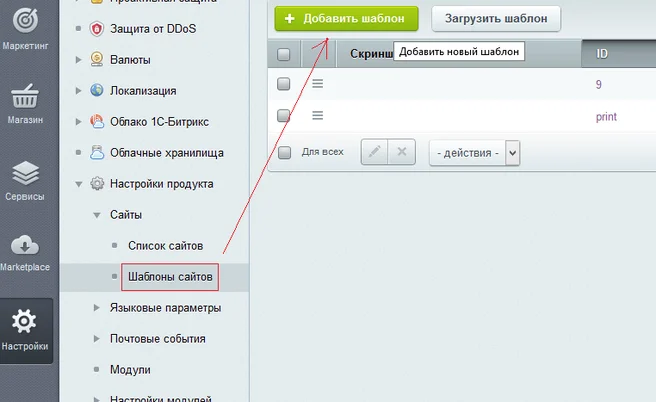Open Локализация label in the tree

[x=143, y=91]
